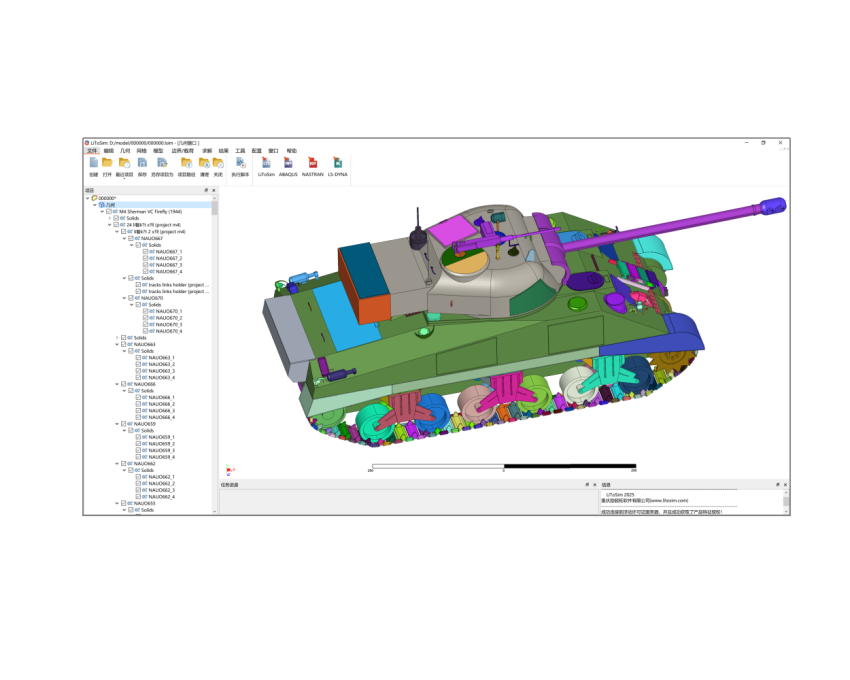The height and width of the screenshot is (680, 850).
Task: Uncheck the M4 Sherman VC Firefly checkbox
Action: (109, 211)
